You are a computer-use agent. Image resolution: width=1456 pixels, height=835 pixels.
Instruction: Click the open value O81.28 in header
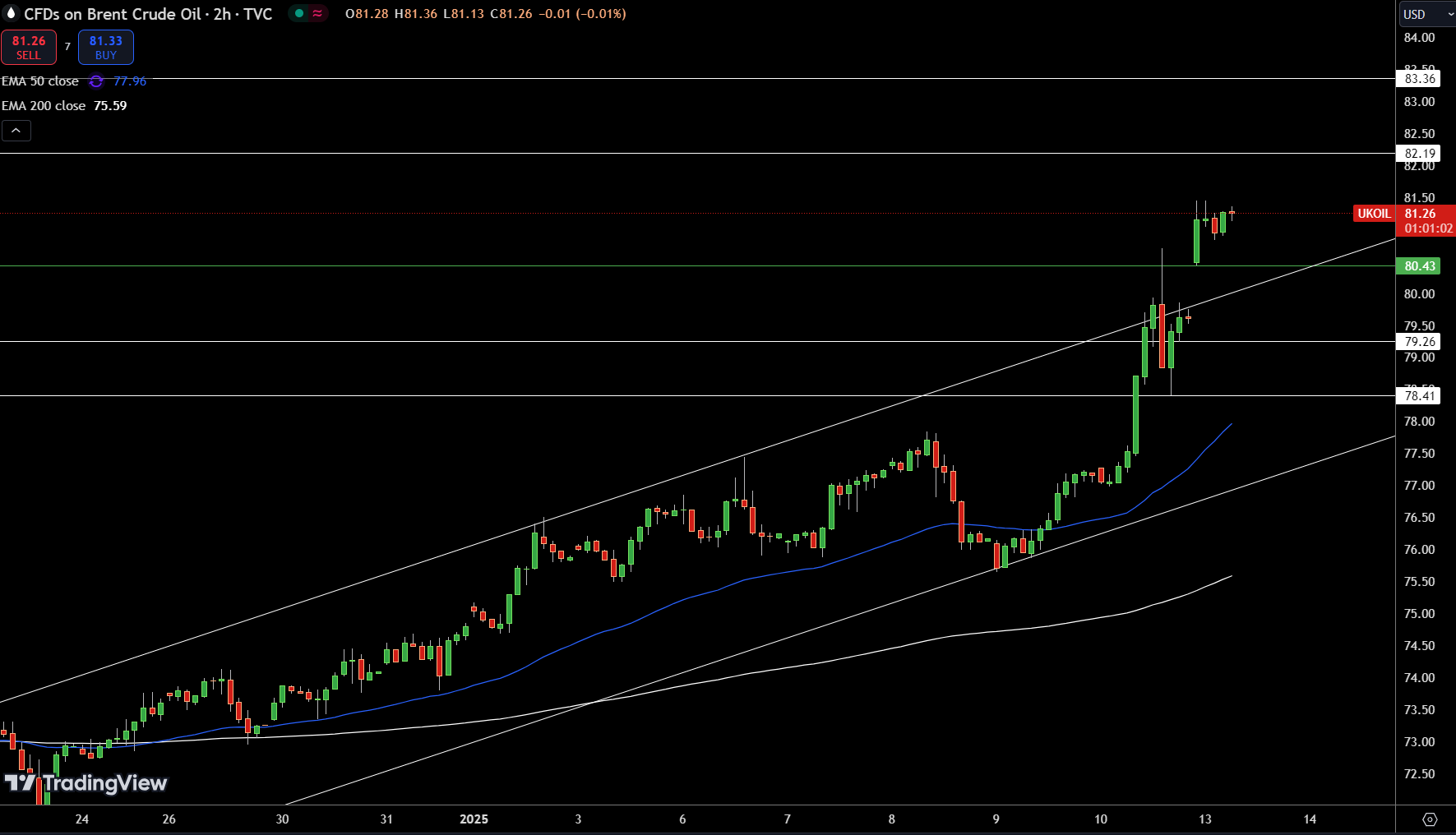tap(367, 14)
